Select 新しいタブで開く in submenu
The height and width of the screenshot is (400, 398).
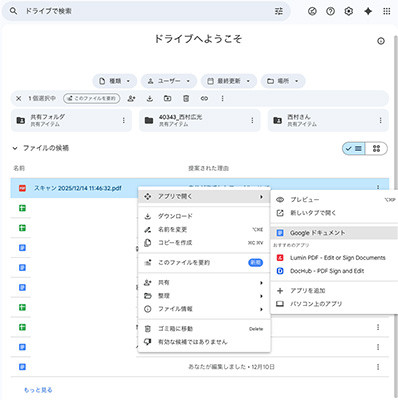pos(334,213)
